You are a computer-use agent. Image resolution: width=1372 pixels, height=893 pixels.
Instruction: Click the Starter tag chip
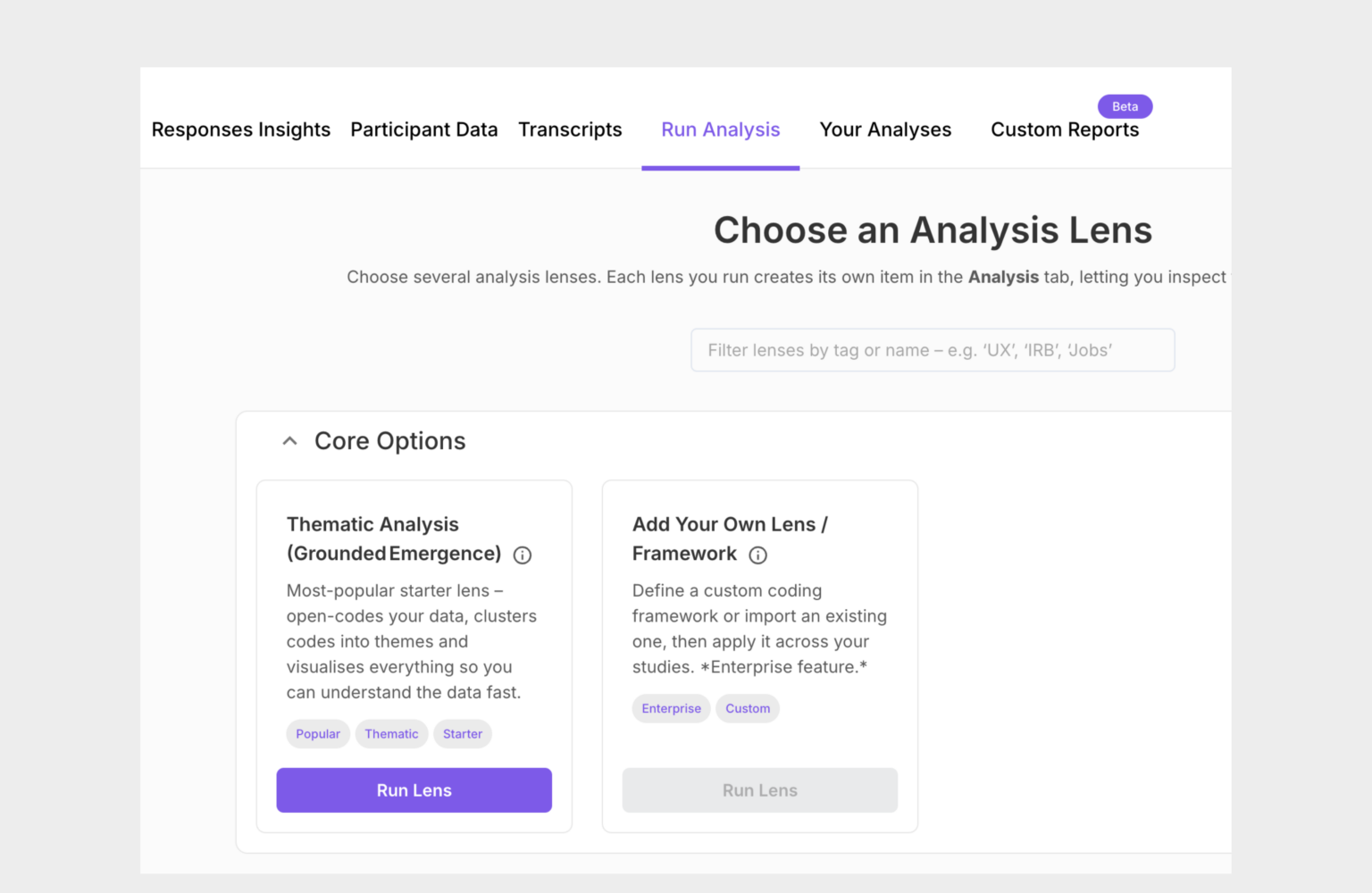pos(463,734)
